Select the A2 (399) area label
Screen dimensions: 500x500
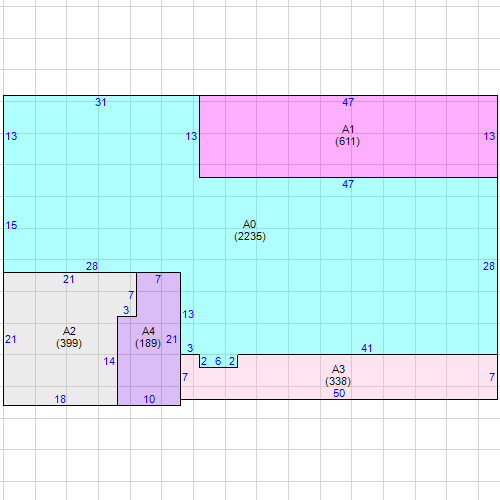click(69, 337)
